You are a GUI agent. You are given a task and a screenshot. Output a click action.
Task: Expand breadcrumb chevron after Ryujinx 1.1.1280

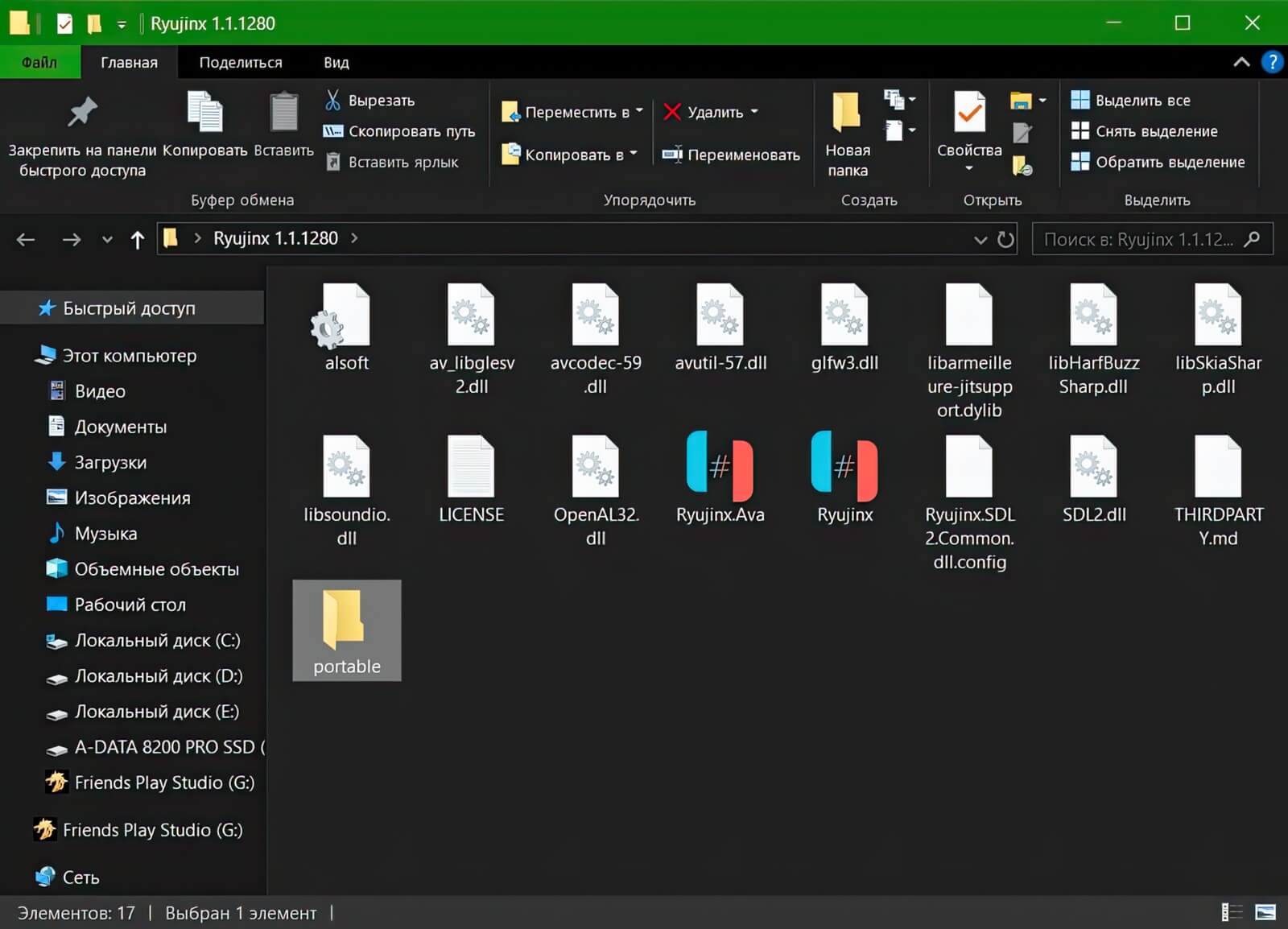coord(354,238)
